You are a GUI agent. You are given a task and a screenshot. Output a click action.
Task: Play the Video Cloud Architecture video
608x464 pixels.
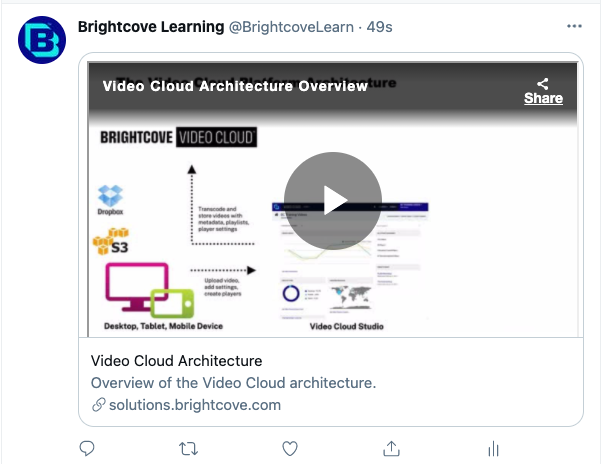click(x=332, y=201)
